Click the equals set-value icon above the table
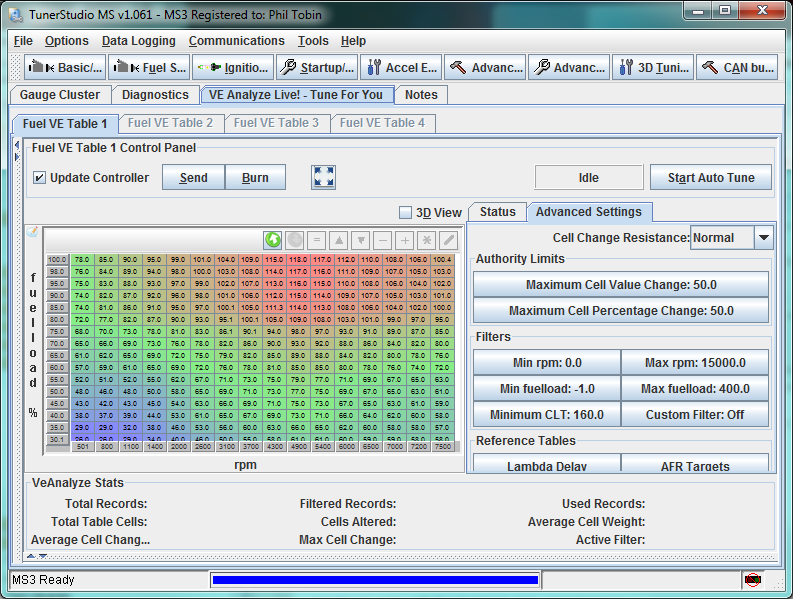The width and height of the screenshot is (793, 599). (x=316, y=240)
